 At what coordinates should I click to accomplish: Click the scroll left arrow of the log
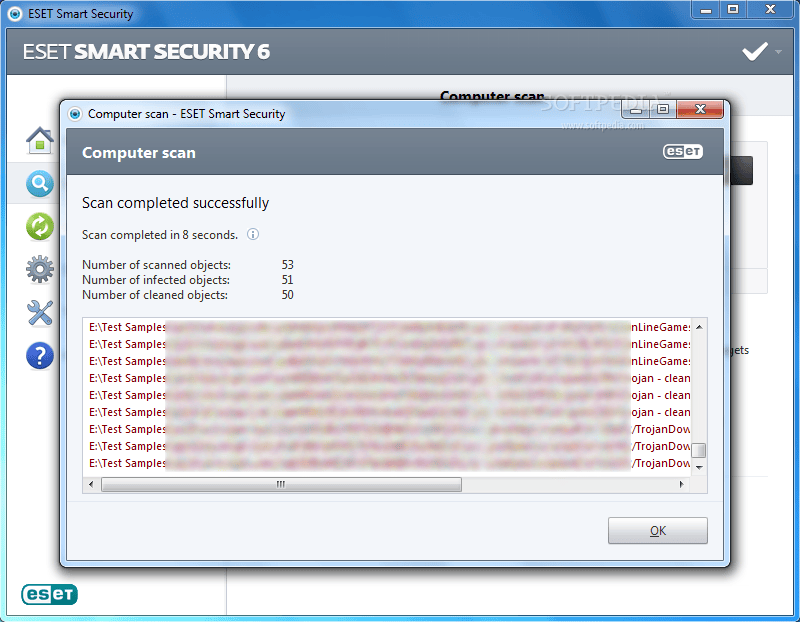pyautogui.click(x=91, y=484)
